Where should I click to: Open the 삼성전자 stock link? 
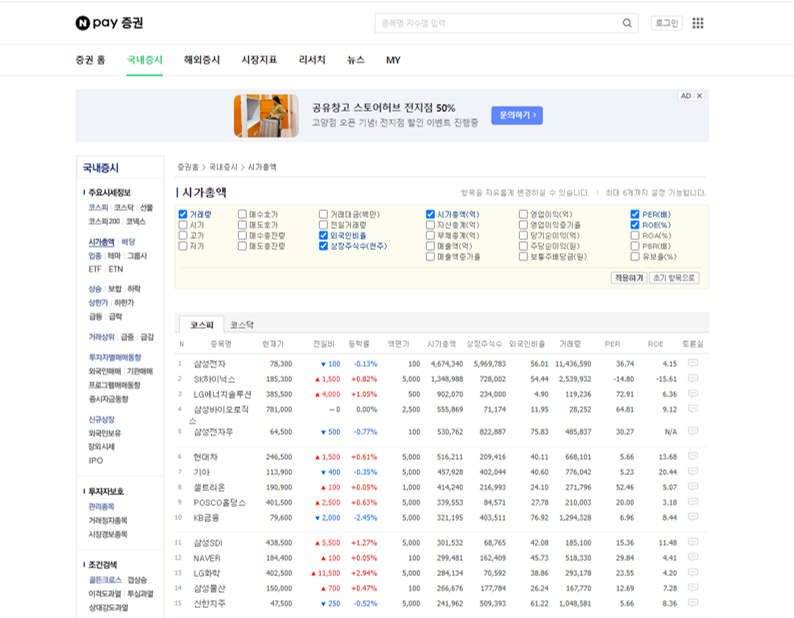coord(210,364)
